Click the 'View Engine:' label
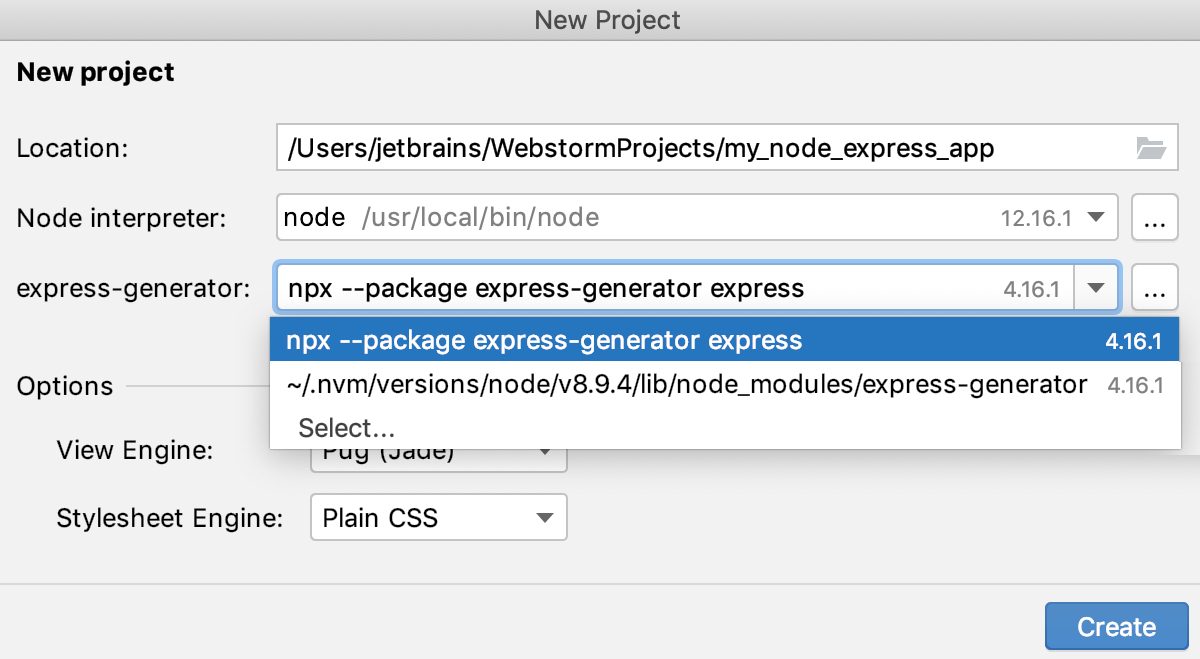The width and height of the screenshot is (1200, 659). click(x=135, y=450)
